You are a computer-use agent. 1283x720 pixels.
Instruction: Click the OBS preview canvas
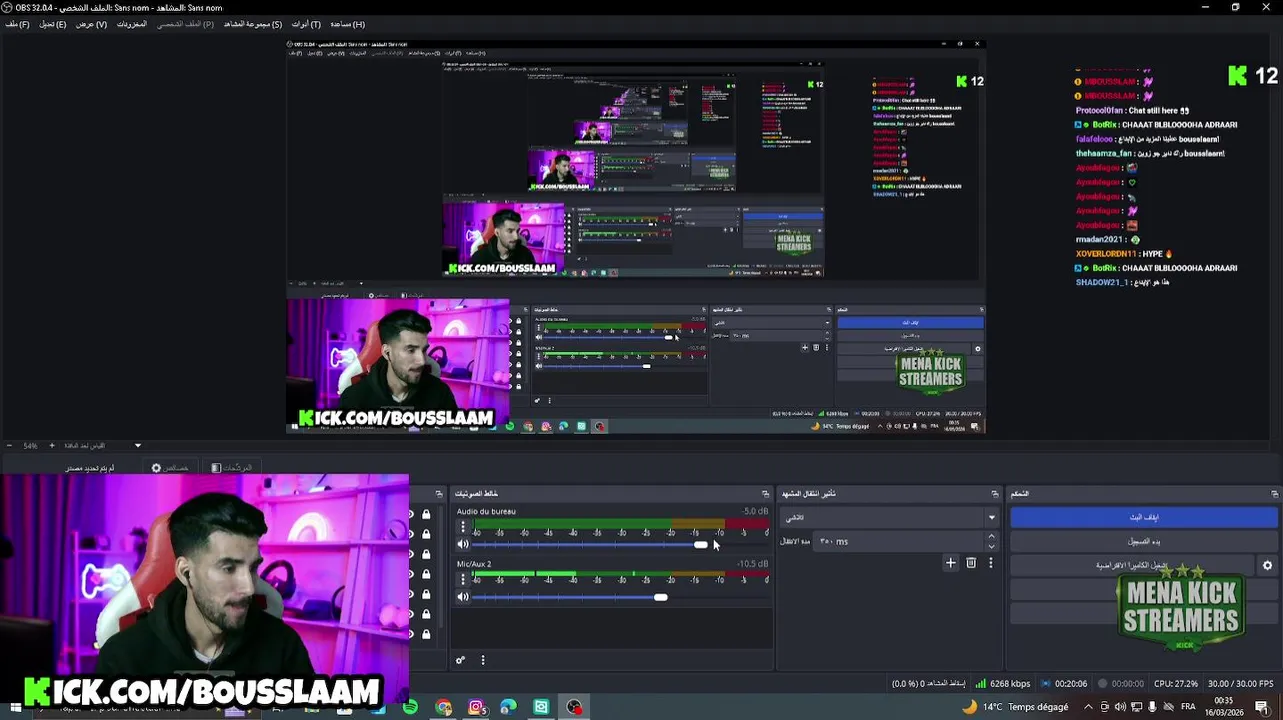636,237
